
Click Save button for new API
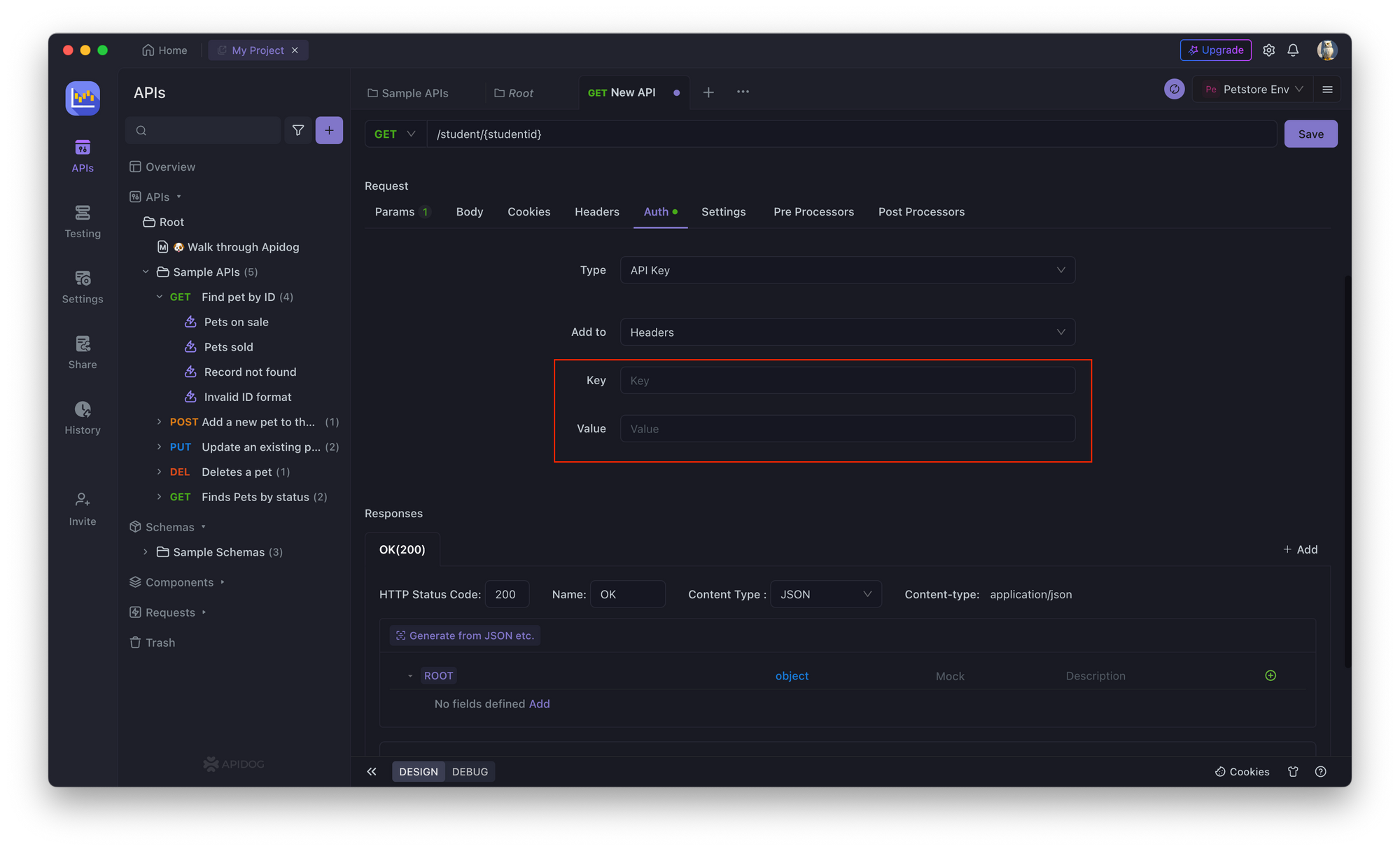(x=1310, y=133)
